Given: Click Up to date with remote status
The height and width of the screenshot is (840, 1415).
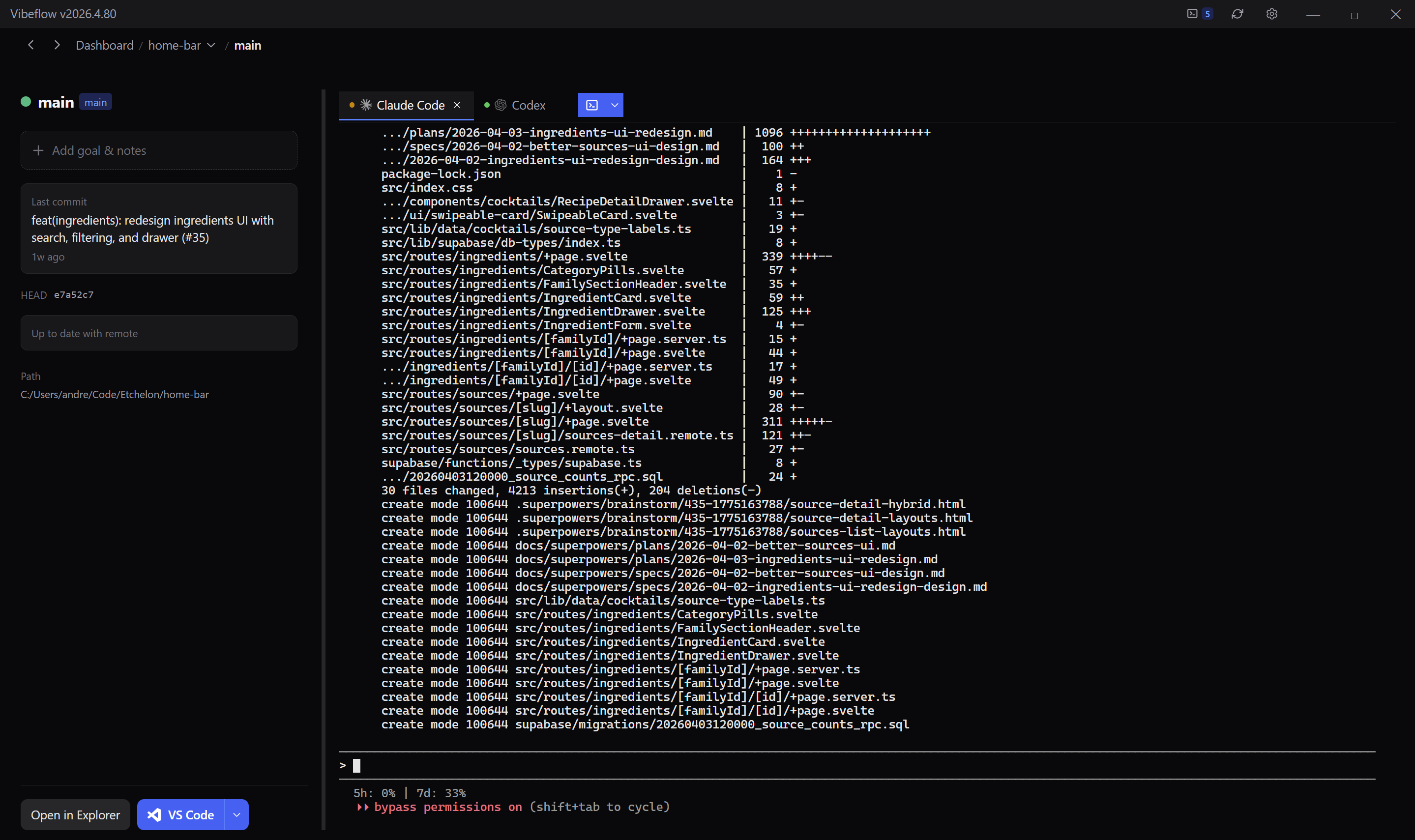Looking at the screenshot, I should [x=158, y=333].
